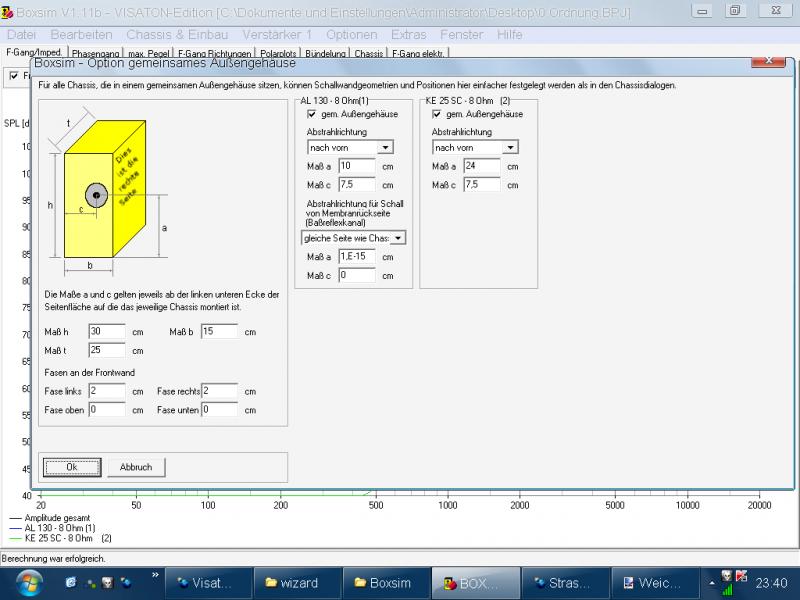
Task: Toggle gem. Außengehäuse for KE 25 SC
Action: [436, 114]
